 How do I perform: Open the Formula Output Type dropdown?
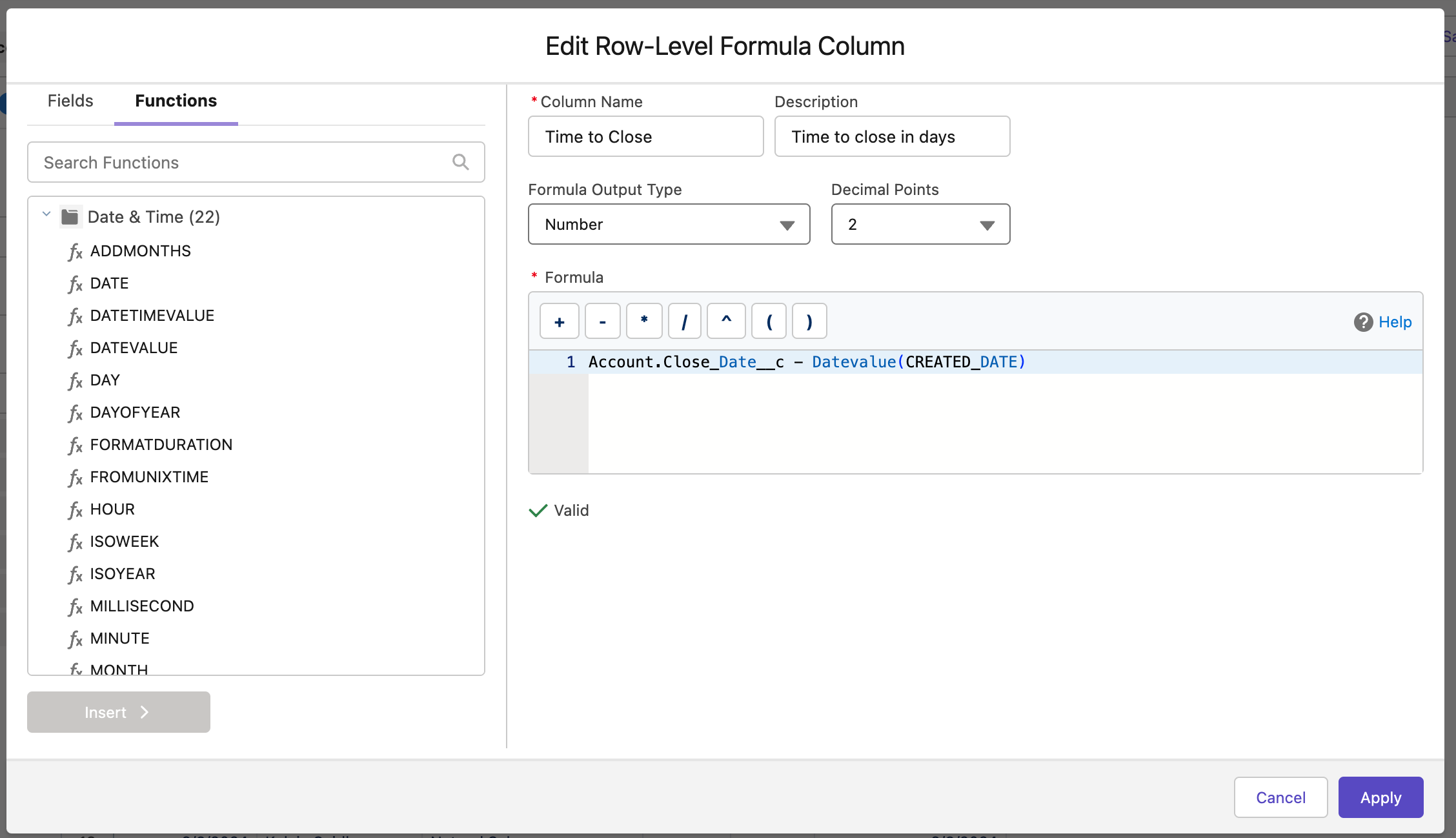[669, 225]
